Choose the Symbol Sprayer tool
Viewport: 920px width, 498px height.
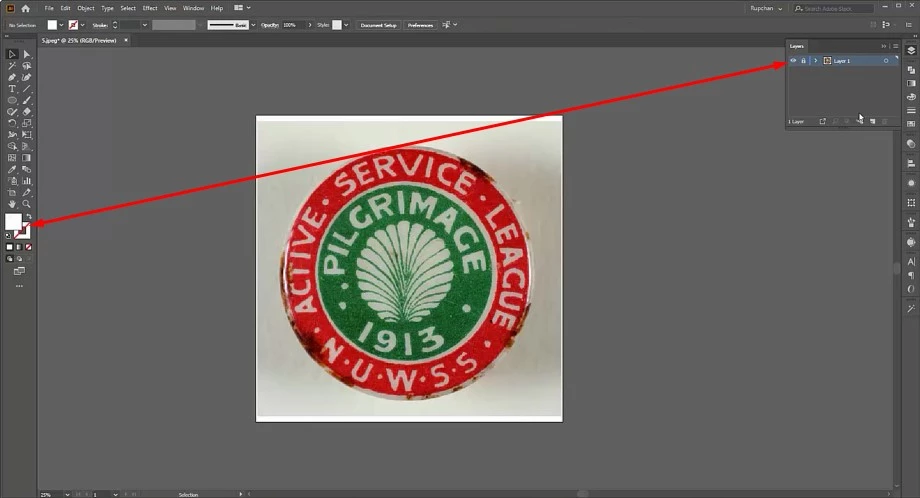[12, 181]
